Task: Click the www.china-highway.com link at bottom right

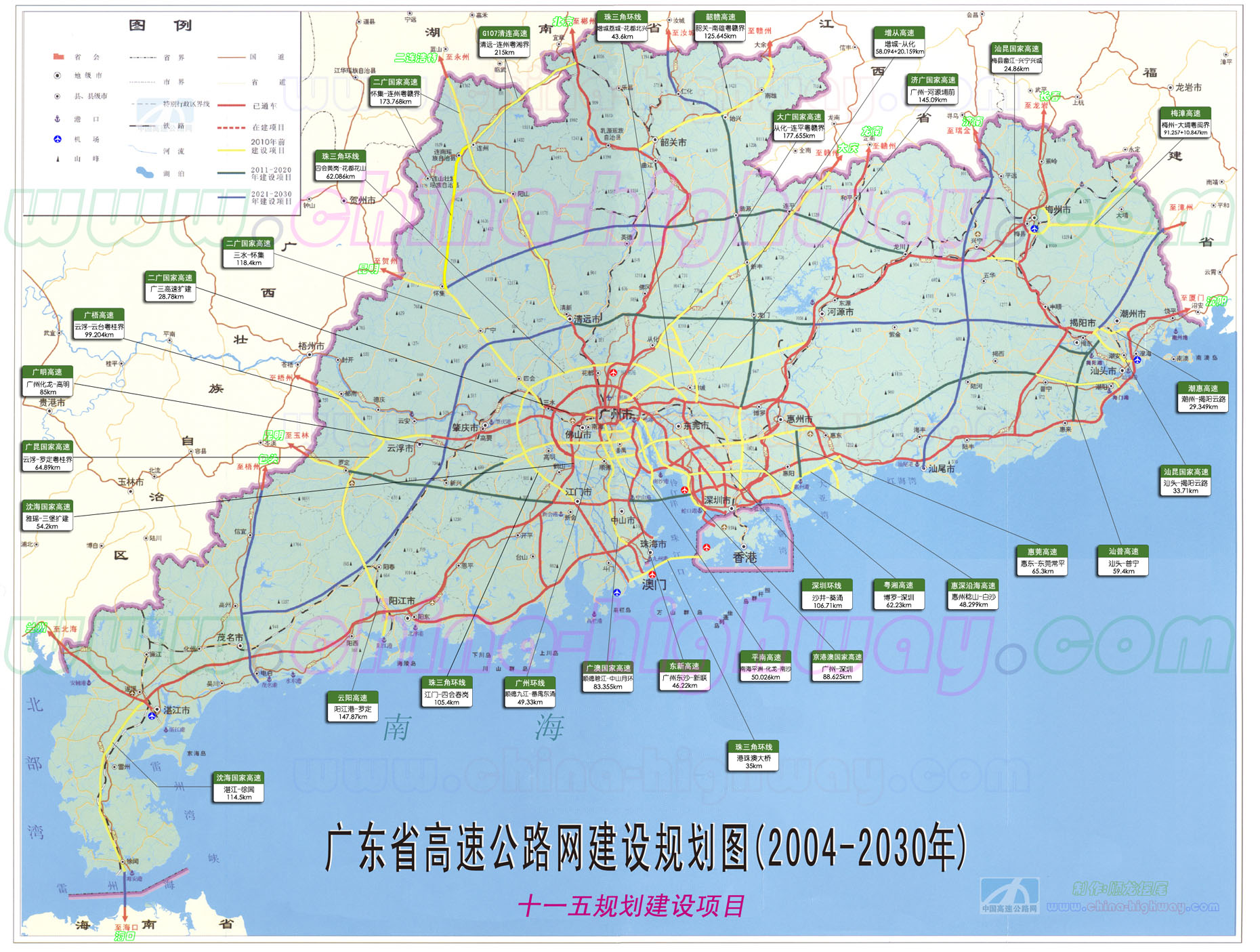Action: pos(1132,907)
